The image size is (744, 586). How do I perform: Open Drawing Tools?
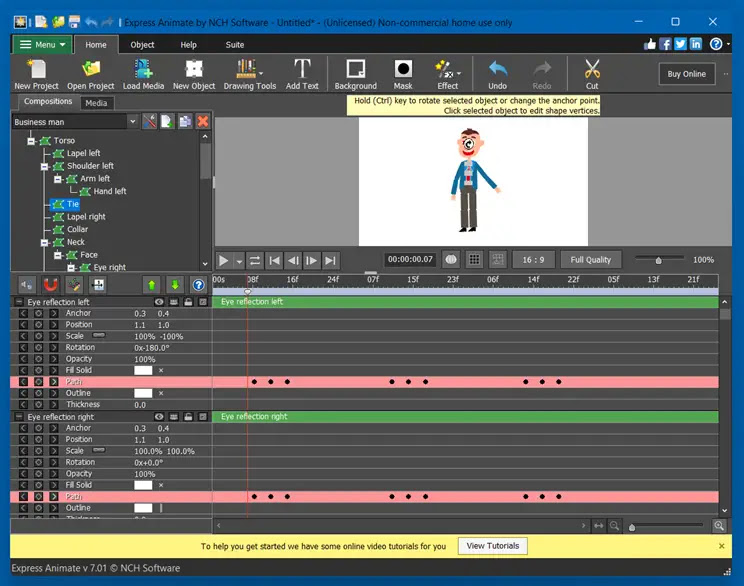[250, 74]
